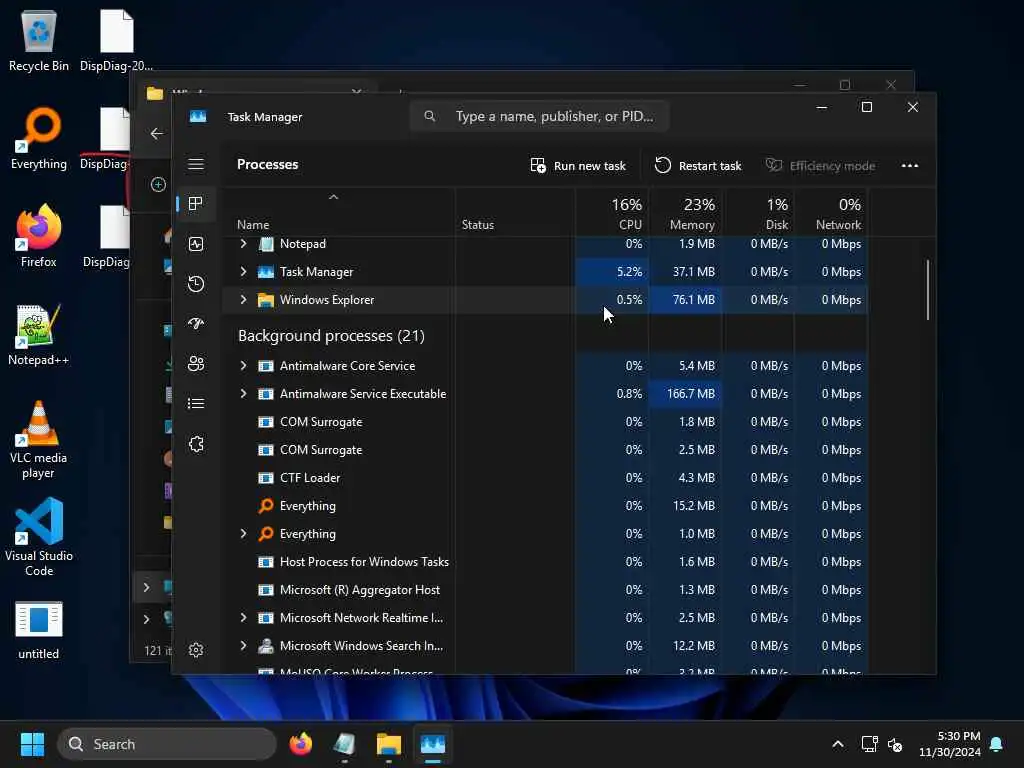Open the more options ellipsis menu
The height and width of the screenshot is (768, 1024).
click(910, 165)
